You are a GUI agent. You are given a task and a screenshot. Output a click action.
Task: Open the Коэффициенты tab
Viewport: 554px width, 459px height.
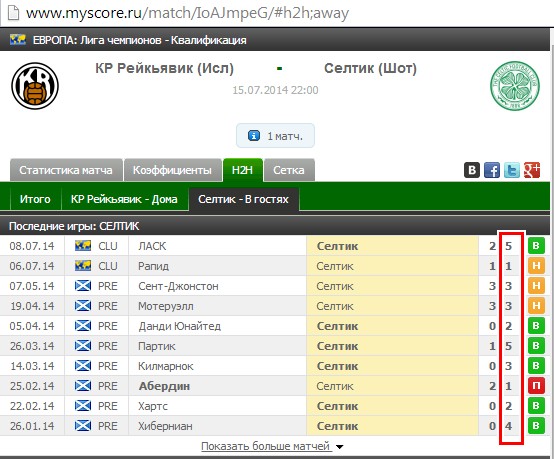pyautogui.click(x=172, y=170)
